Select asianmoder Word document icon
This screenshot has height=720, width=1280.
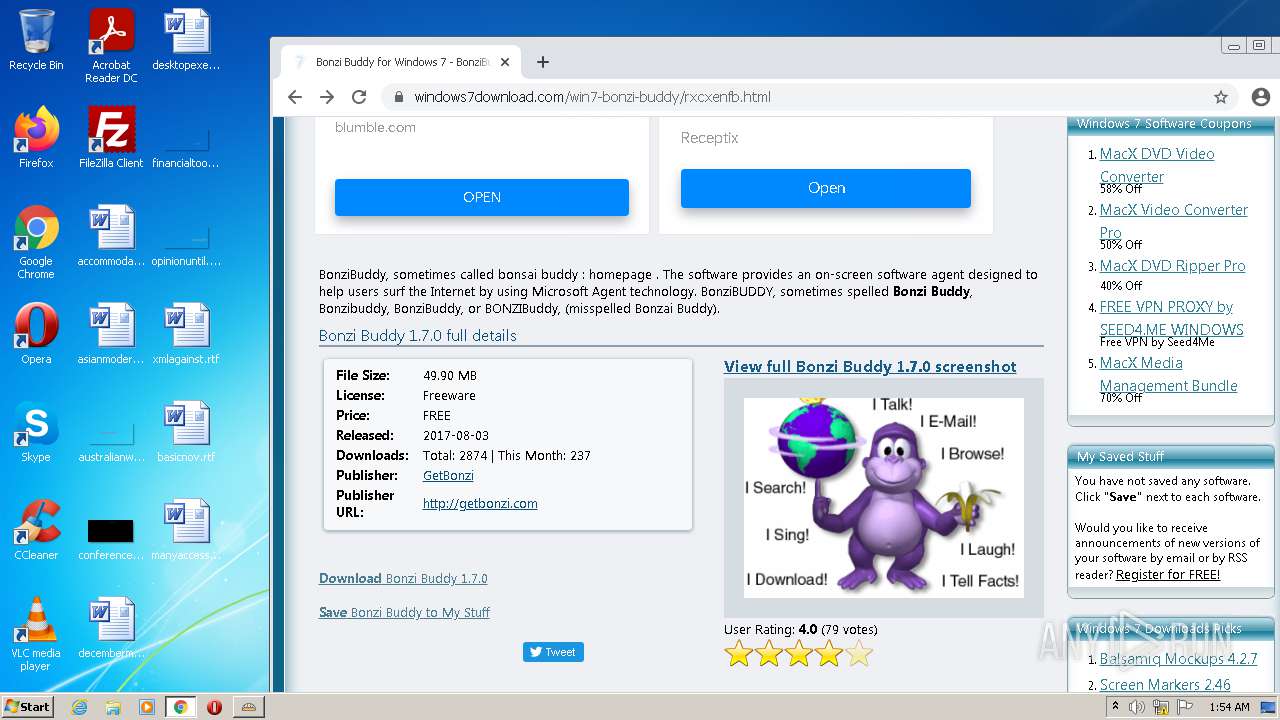point(111,334)
